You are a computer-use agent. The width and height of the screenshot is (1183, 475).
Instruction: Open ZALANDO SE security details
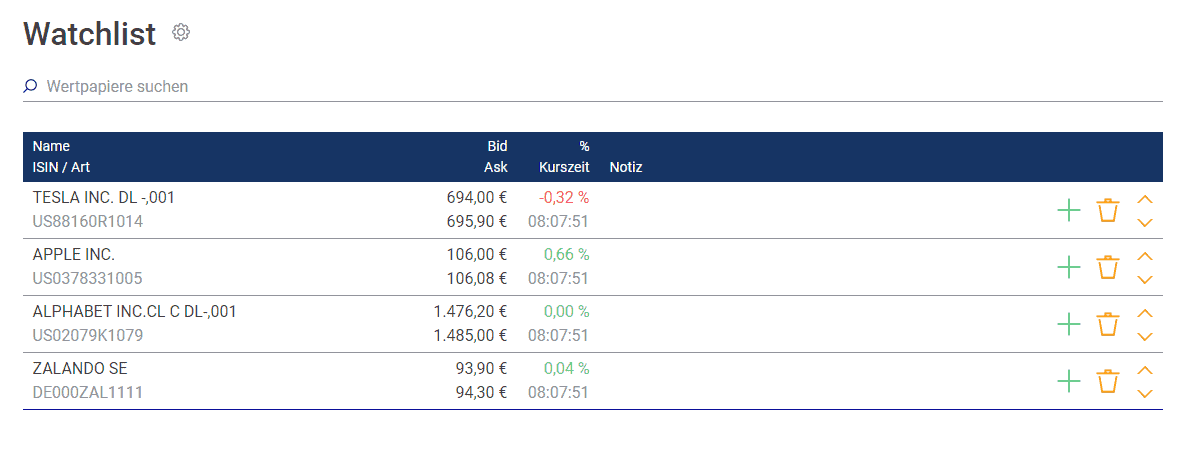coord(80,369)
